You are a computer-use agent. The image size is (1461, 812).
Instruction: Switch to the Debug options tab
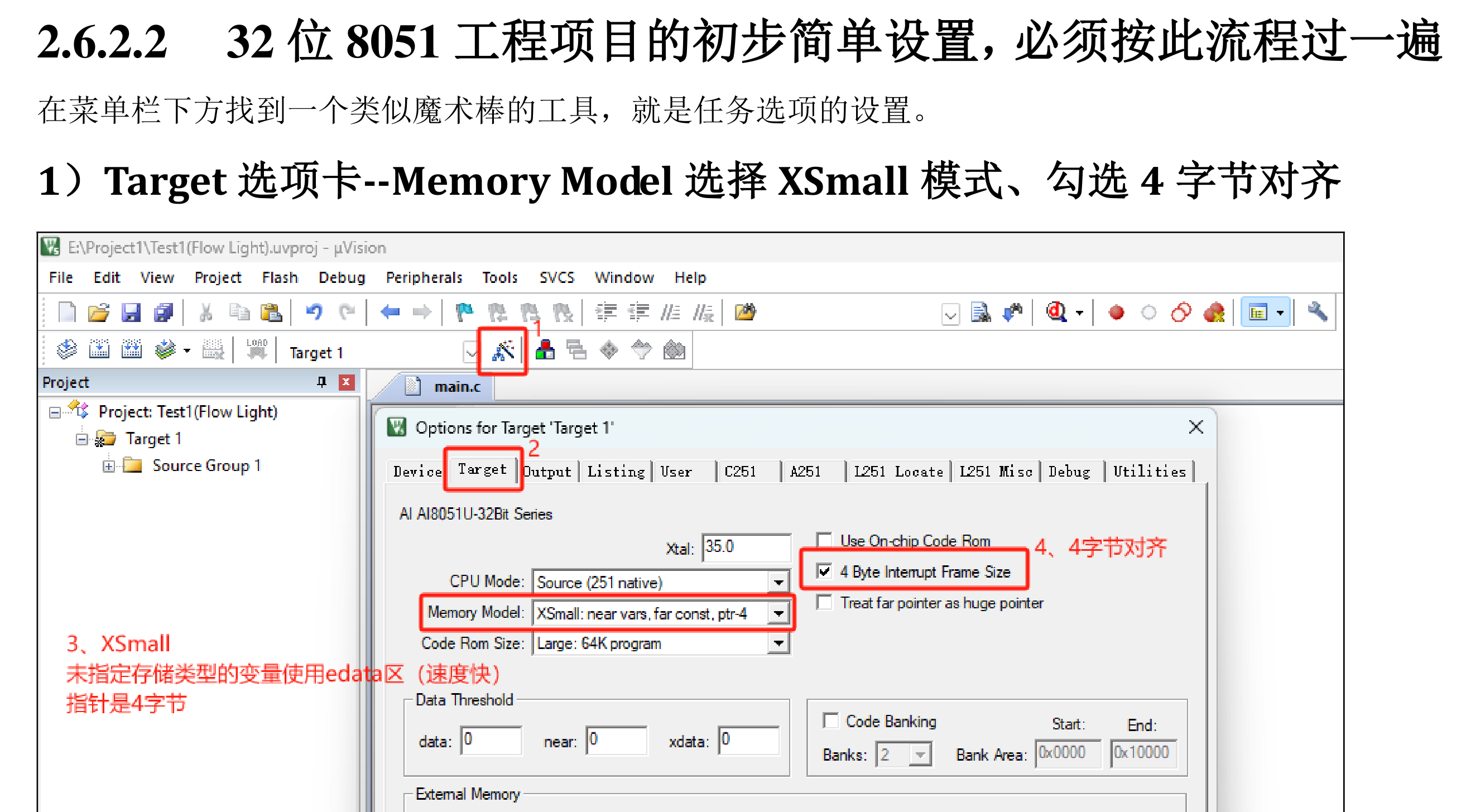click(x=1069, y=471)
